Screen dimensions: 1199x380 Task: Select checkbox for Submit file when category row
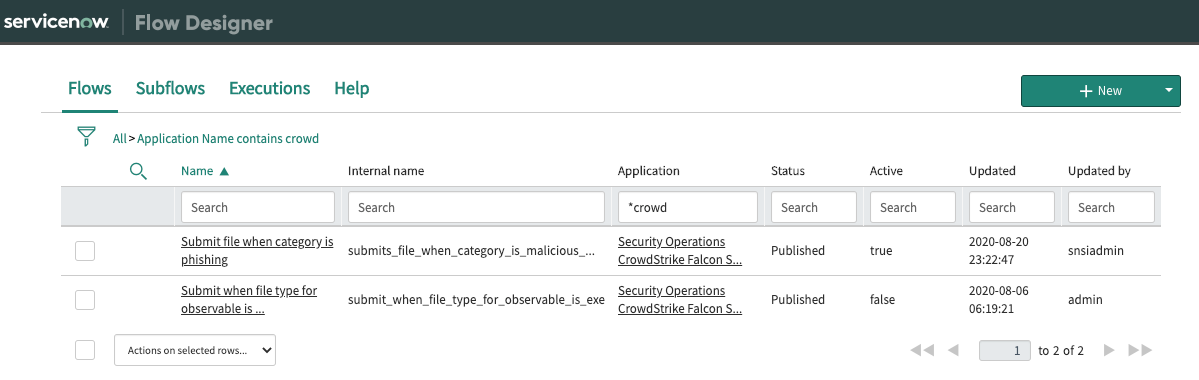[85, 251]
